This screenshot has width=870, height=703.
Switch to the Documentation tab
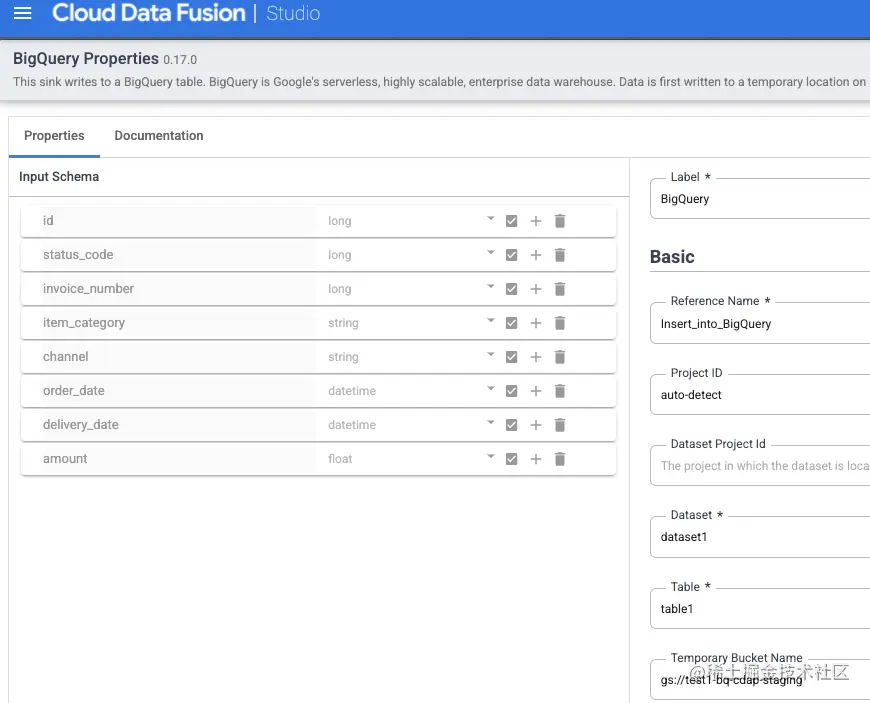pyautogui.click(x=159, y=136)
